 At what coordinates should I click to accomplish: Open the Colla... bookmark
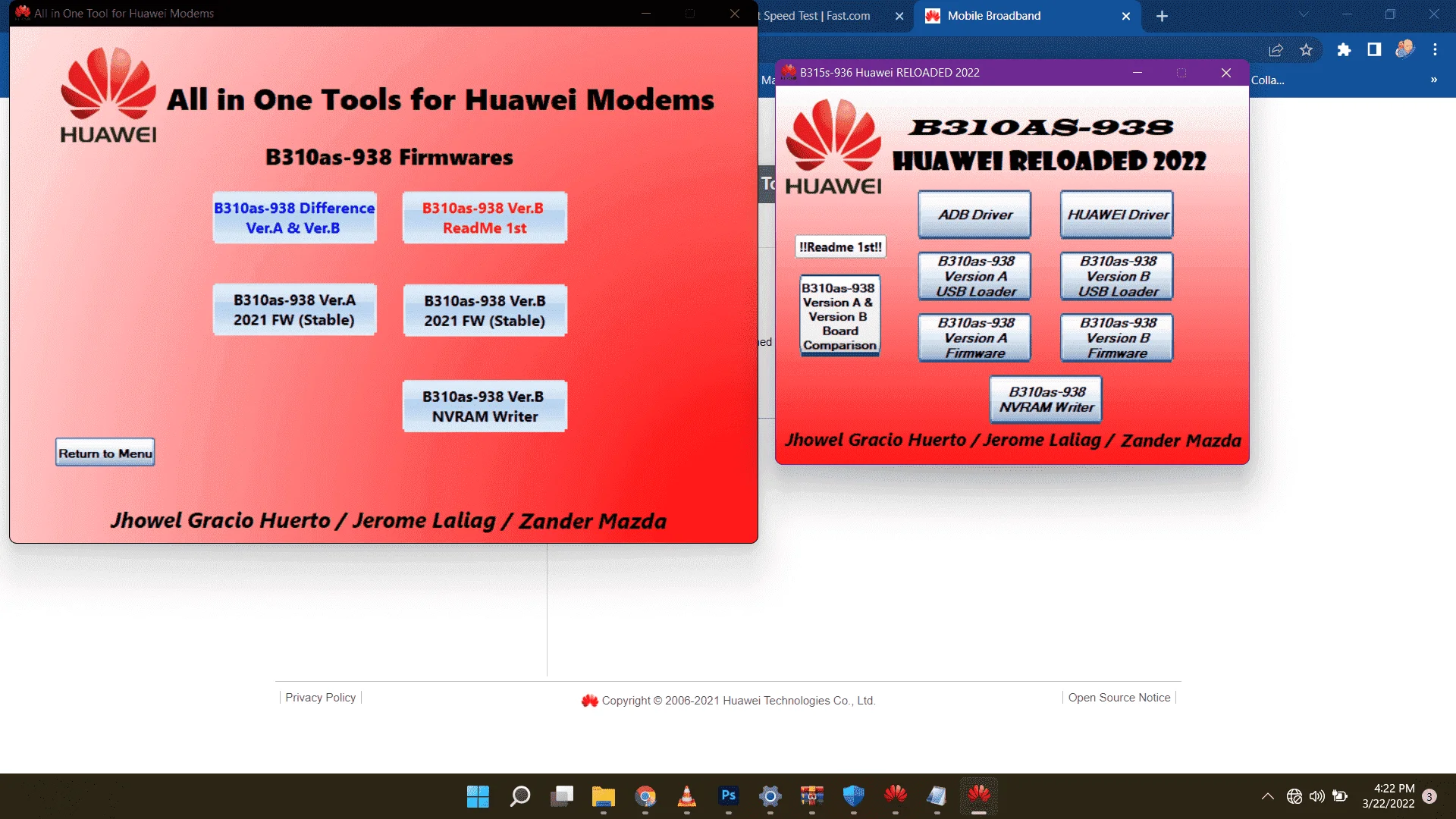coord(1268,80)
